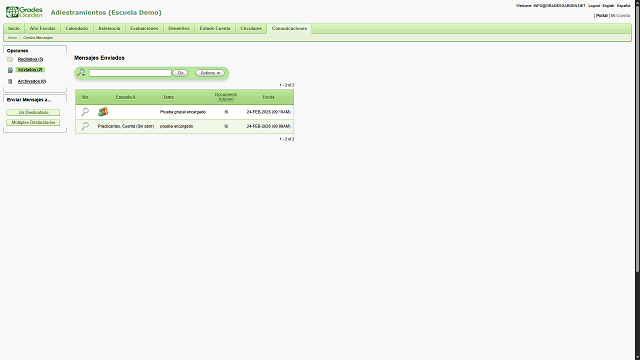This screenshot has height=360, width=640.
Task: Open the search options magnifier icon
Action: point(81,73)
